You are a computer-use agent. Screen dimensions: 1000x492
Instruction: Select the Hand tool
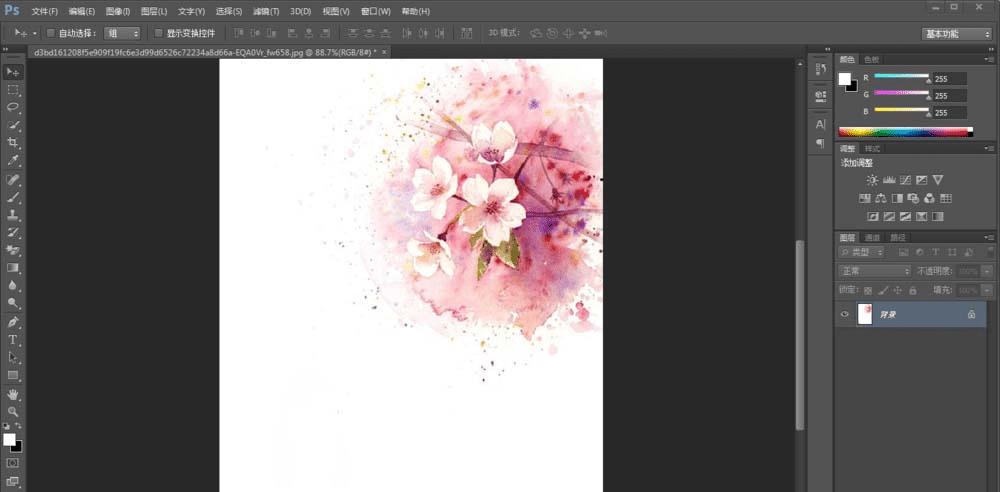coord(13,394)
